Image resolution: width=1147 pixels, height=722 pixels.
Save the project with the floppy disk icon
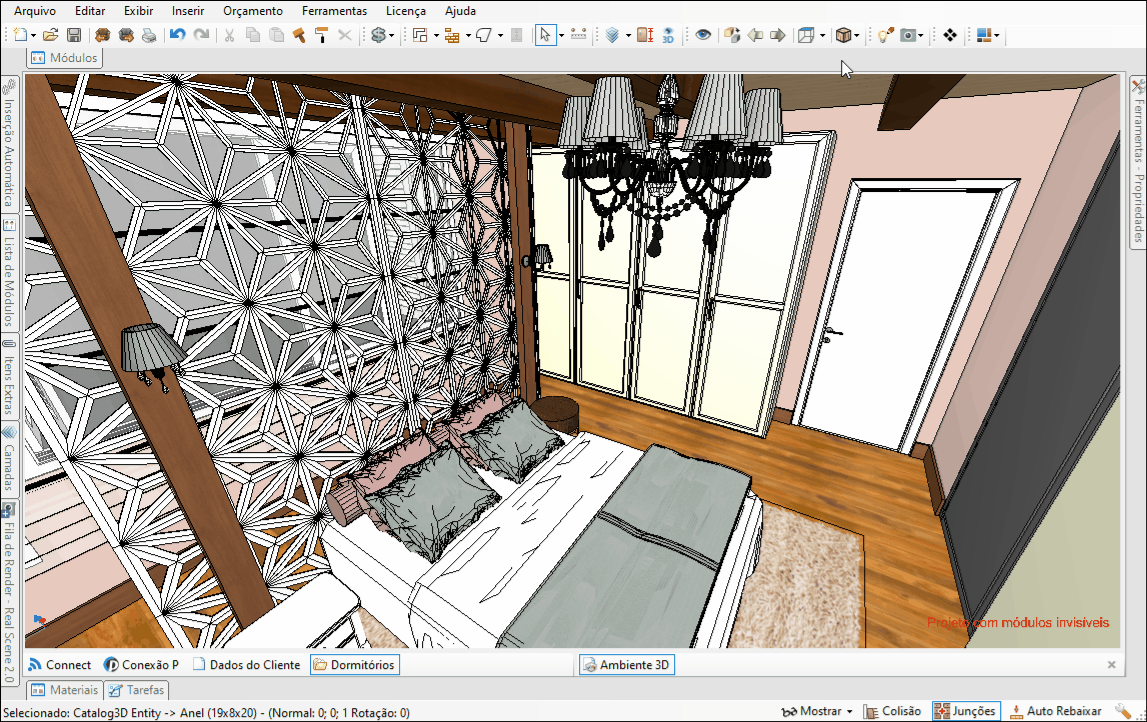pos(74,35)
